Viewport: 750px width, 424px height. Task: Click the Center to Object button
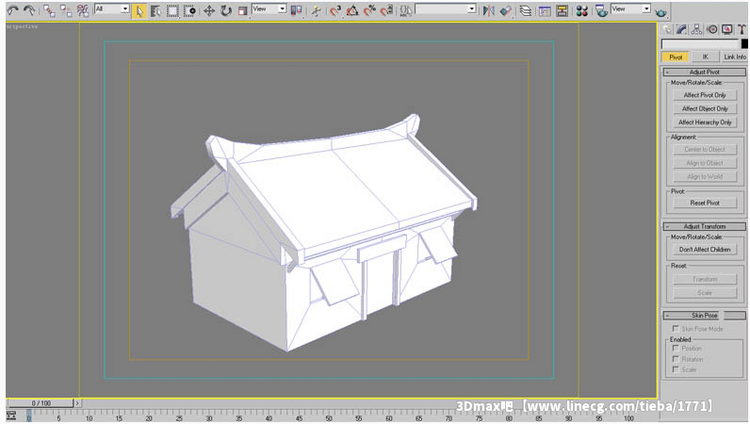click(705, 149)
